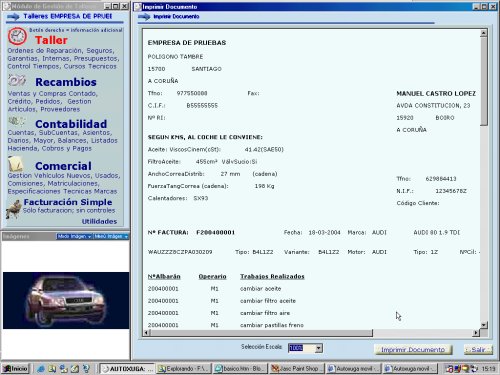Click the Audi car thumbnail image

[66, 300]
